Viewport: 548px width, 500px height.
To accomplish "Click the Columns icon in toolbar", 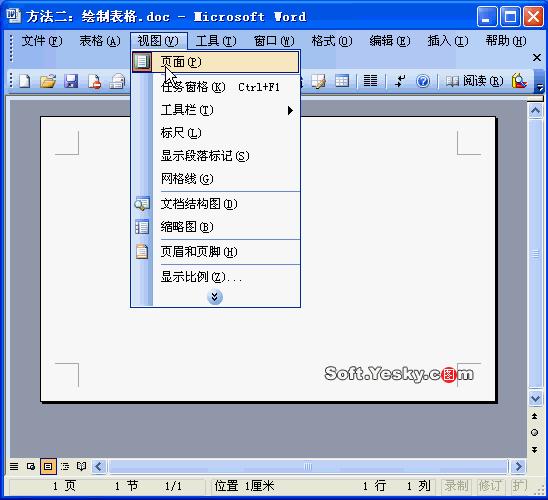I will tap(370, 81).
